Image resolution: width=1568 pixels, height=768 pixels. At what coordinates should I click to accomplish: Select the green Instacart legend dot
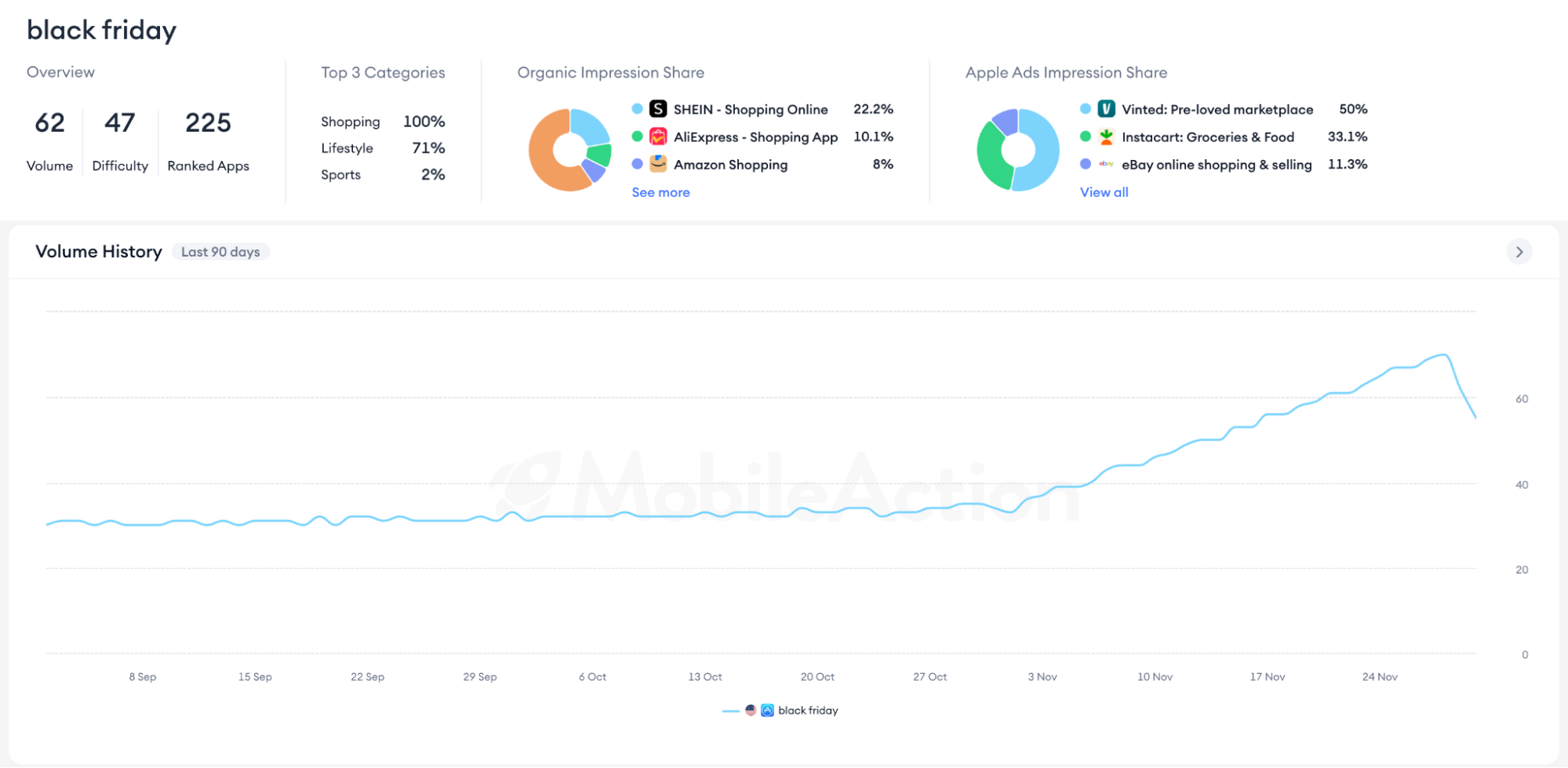[x=1085, y=136]
